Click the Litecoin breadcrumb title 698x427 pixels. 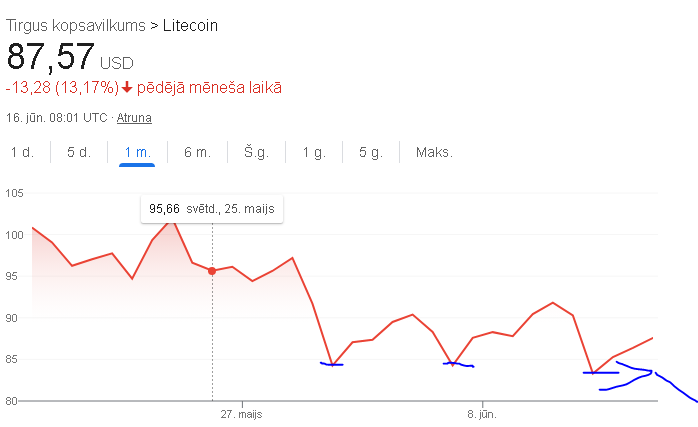190,25
